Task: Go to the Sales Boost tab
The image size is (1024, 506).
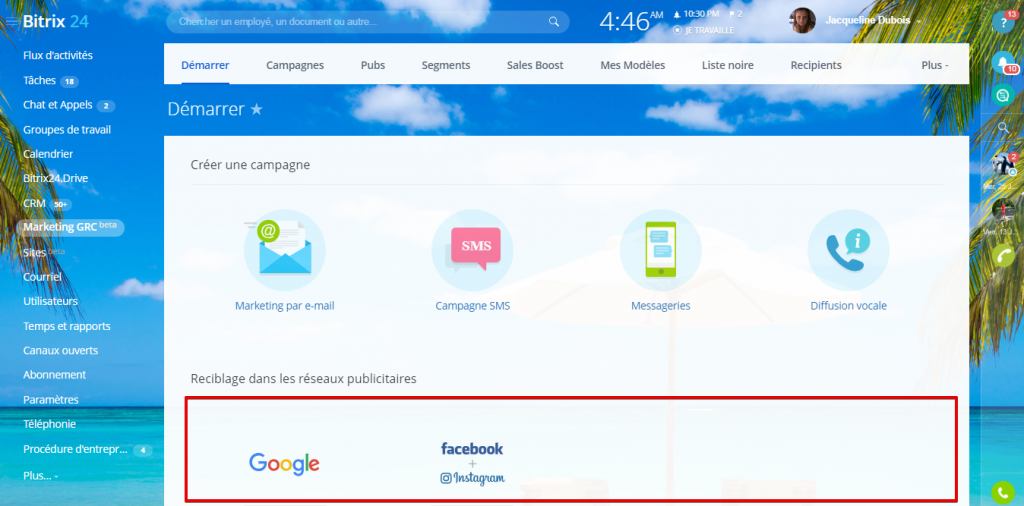Action: click(x=535, y=65)
